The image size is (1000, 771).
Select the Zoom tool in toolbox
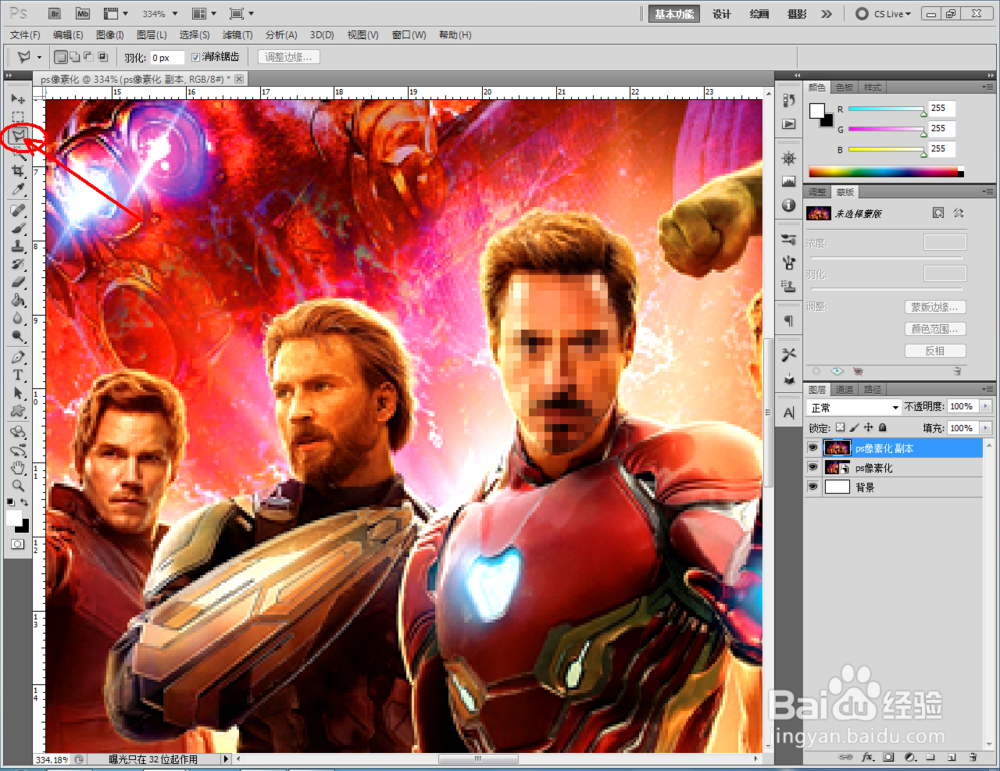[x=18, y=486]
